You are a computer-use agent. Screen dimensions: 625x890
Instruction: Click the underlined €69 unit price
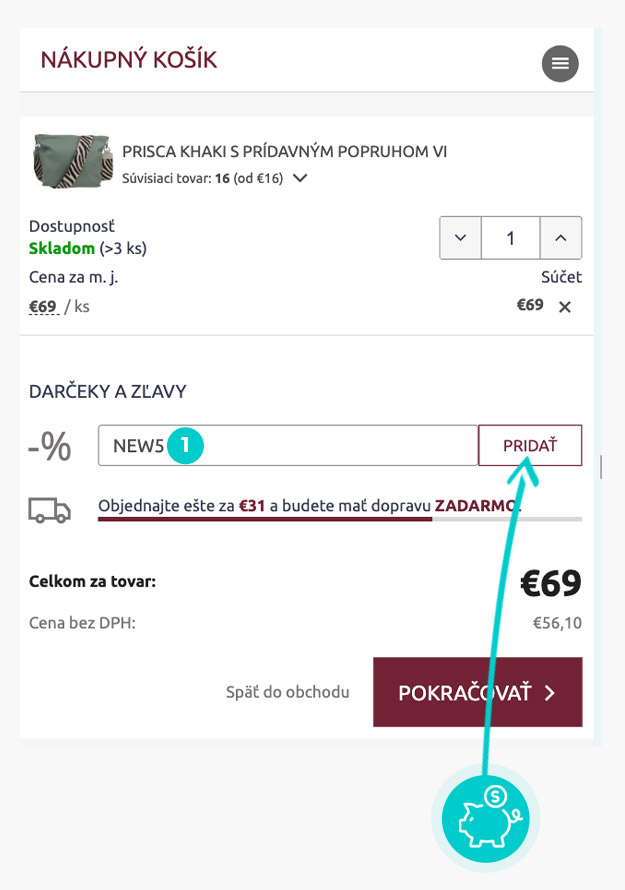[43, 307]
